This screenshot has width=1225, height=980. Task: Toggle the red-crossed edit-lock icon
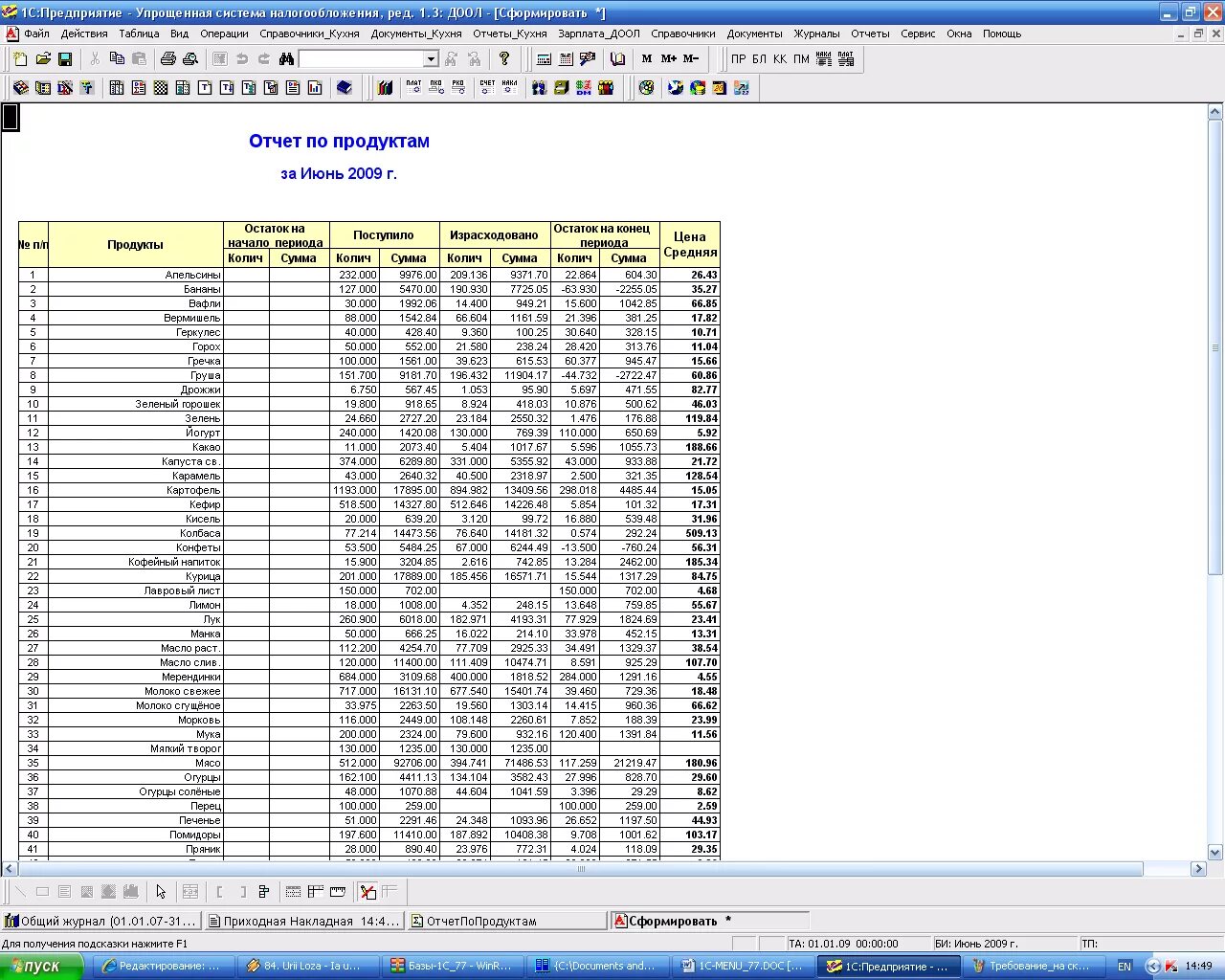pos(367,892)
